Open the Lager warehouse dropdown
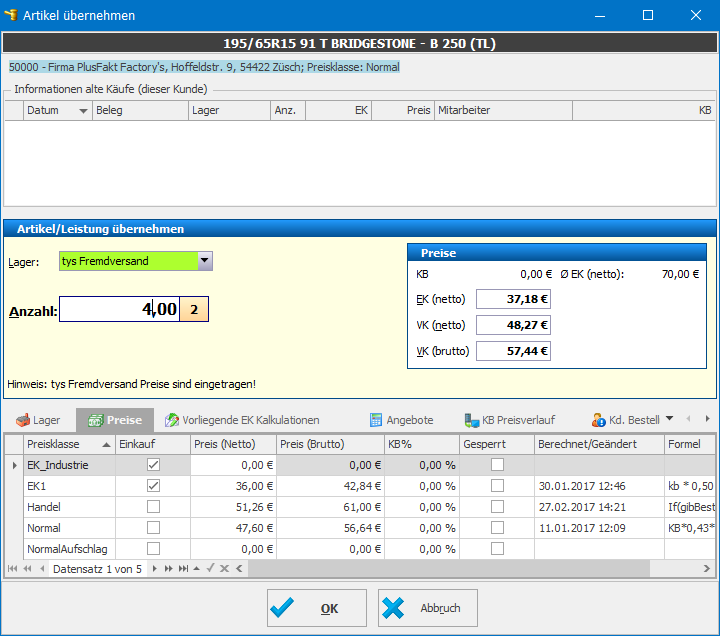The image size is (720, 636). point(205,261)
